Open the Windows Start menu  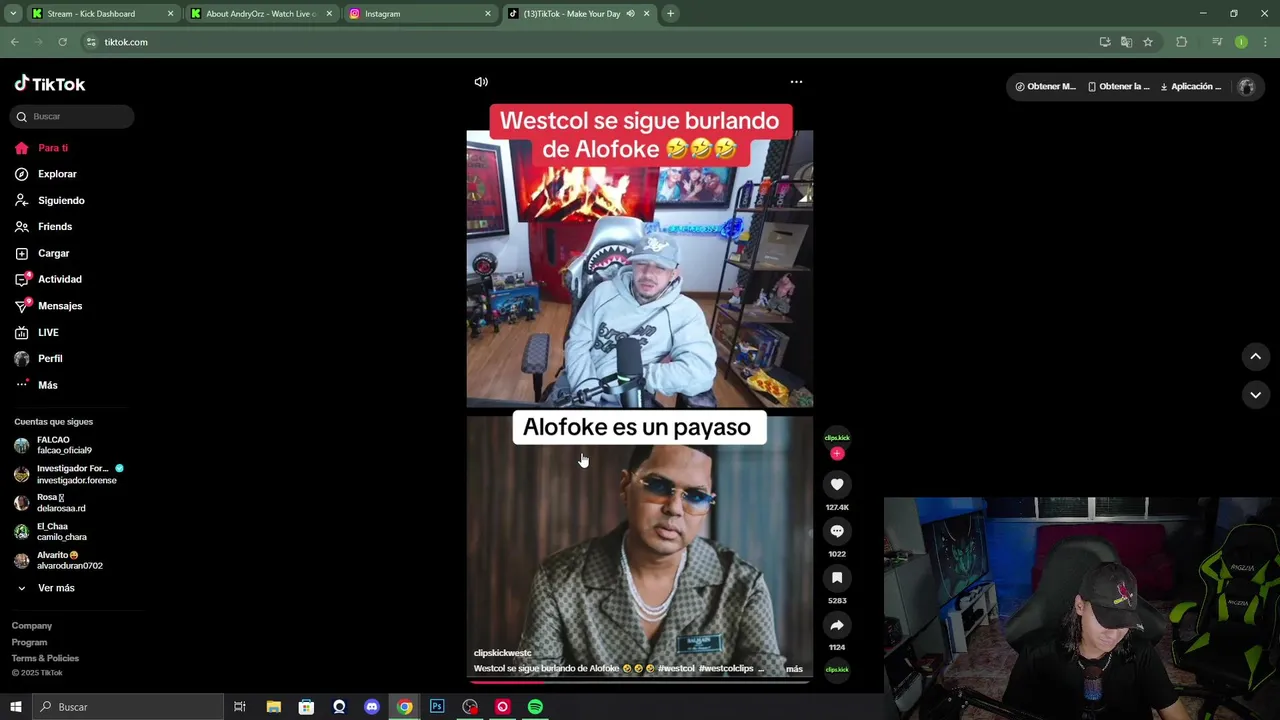(15, 707)
